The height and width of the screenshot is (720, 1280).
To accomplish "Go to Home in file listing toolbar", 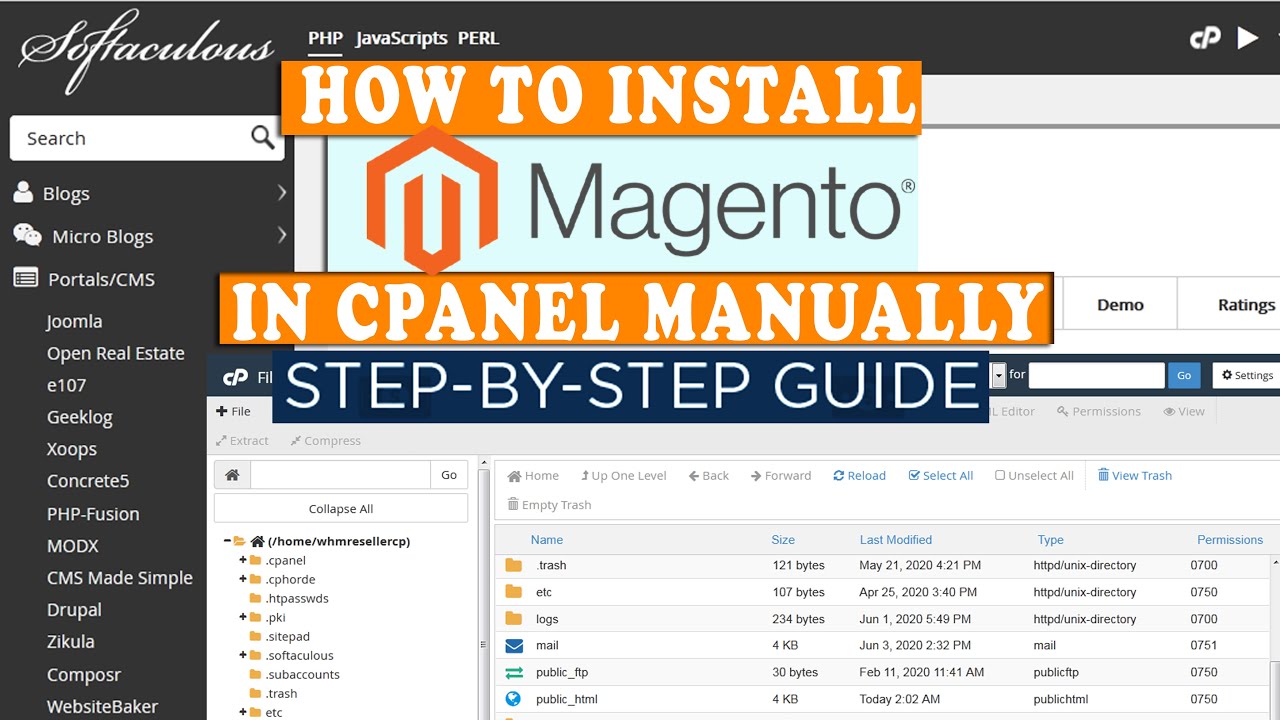I will (x=533, y=475).
